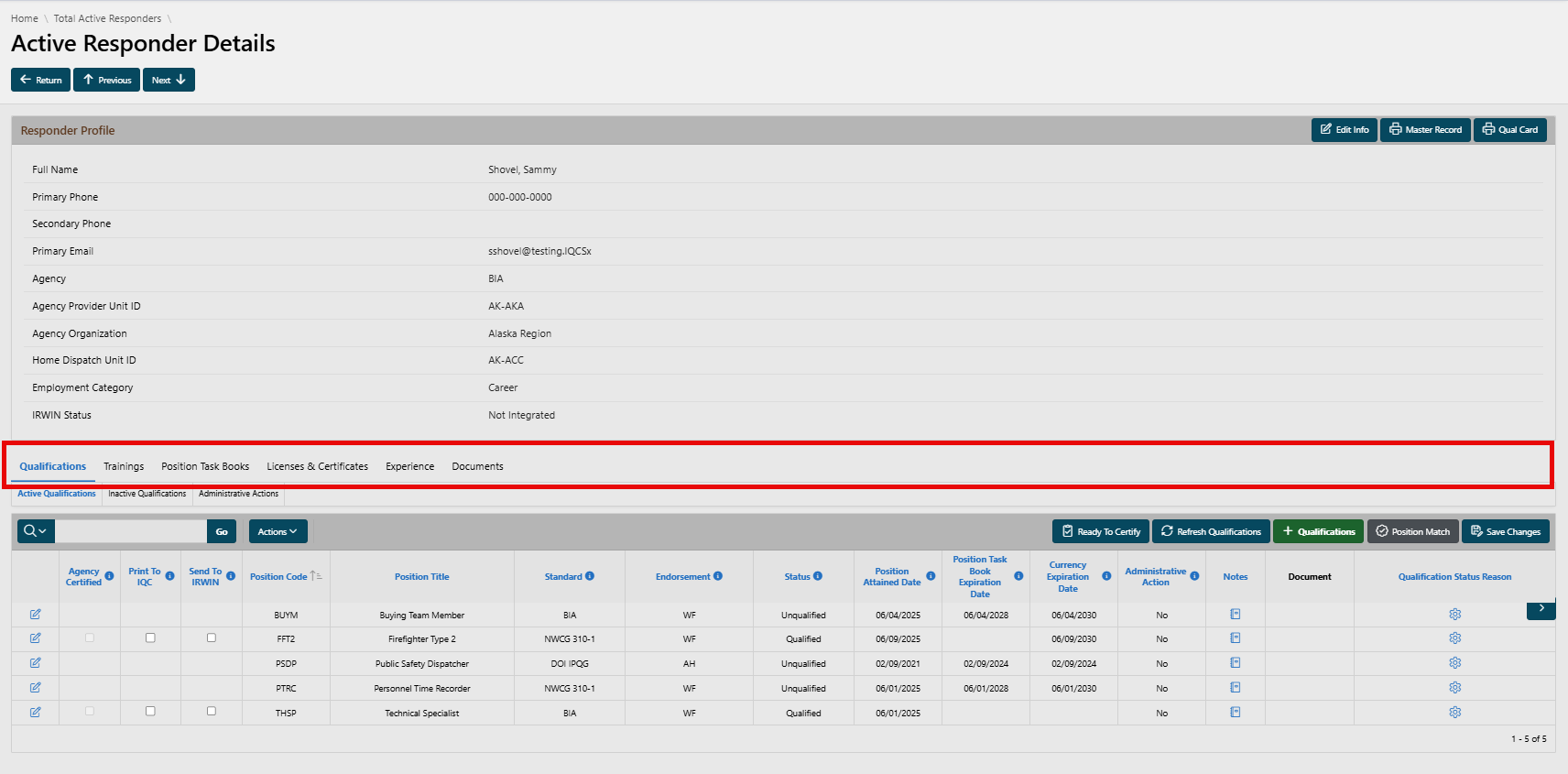Switch to the Position Task Books tab
The height and width of the screenshot is (774, 1568).
point(205,466)
